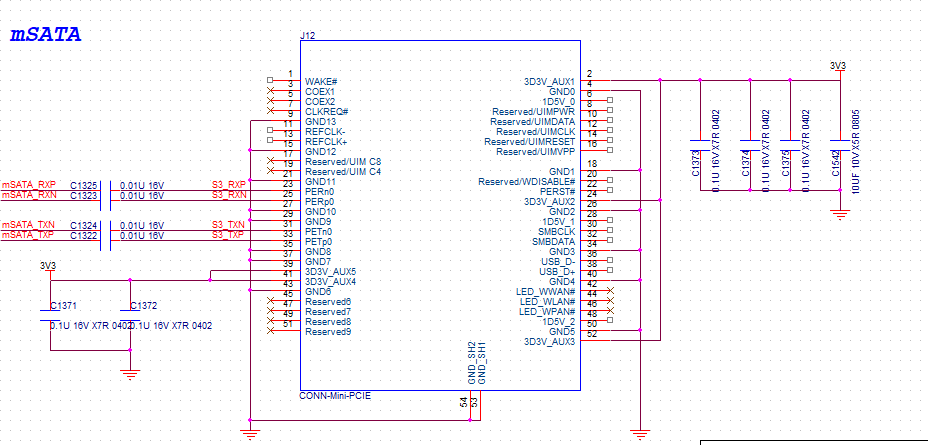
Task: Click the mSATA_RXN net label
Action: pos(30,195)
